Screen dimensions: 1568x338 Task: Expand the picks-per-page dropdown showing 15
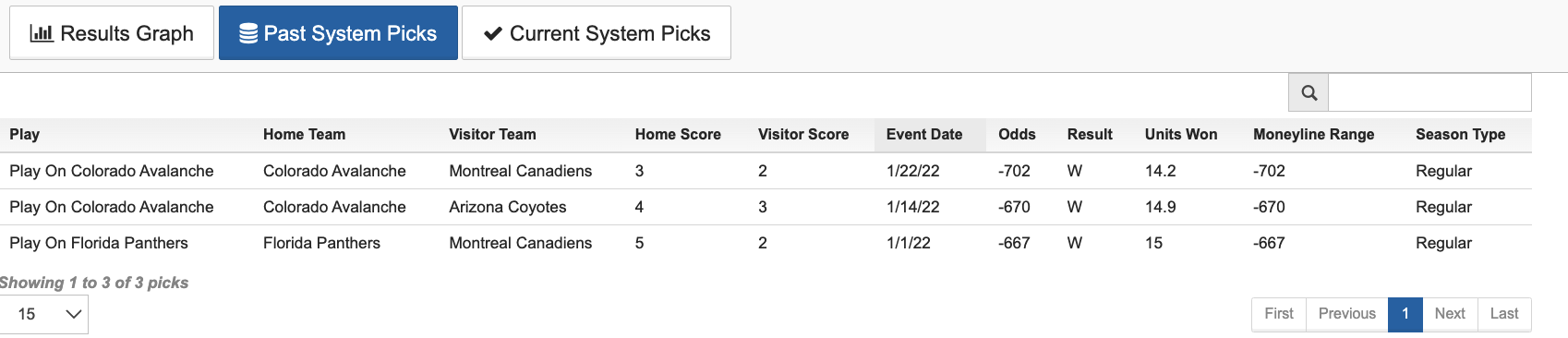coord(44,314)
